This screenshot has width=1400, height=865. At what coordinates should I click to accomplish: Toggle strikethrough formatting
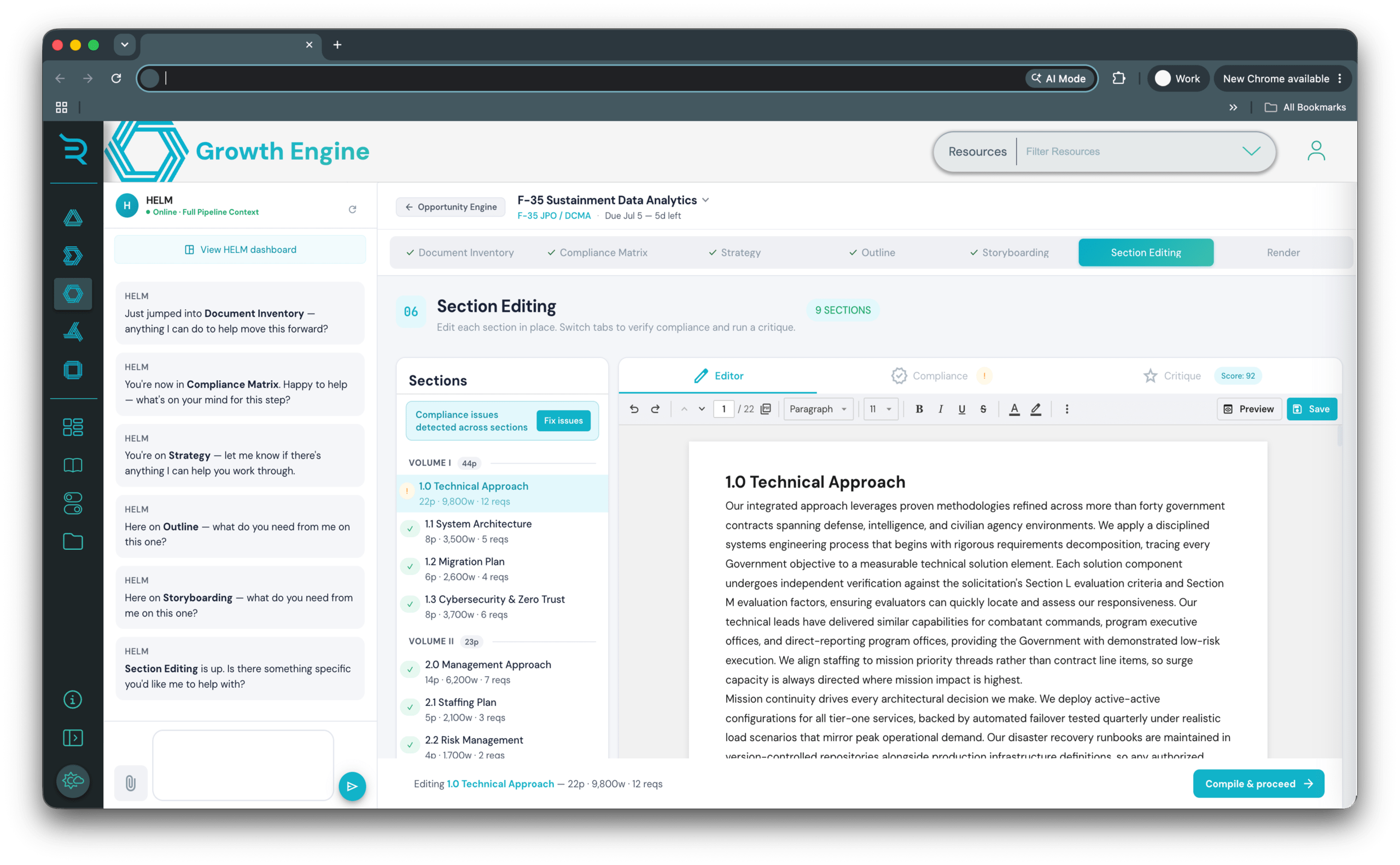[983, 409]
